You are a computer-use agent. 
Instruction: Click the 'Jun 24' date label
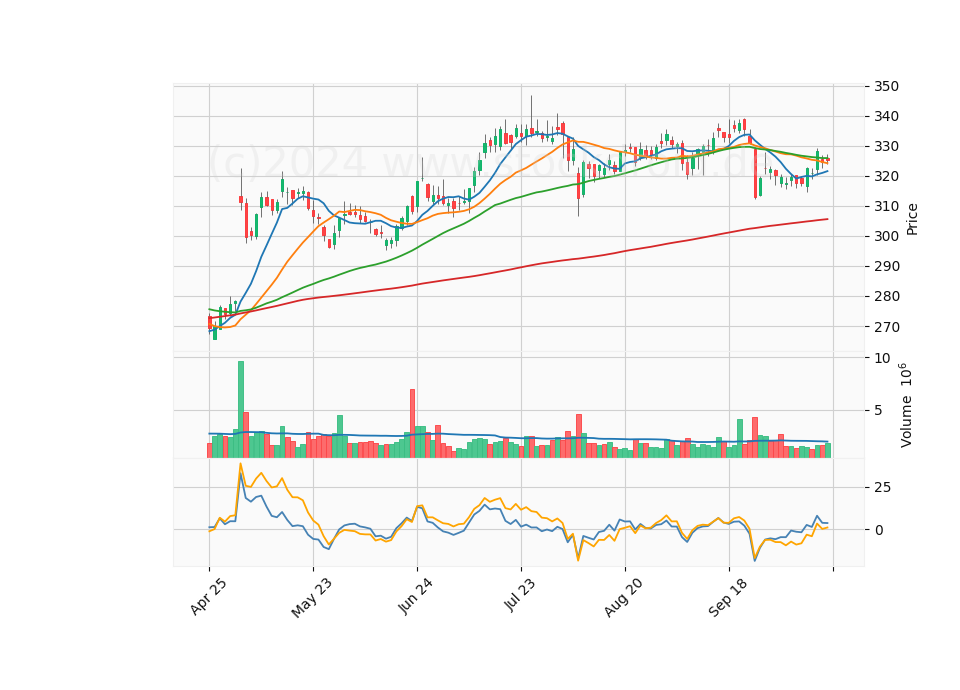pos(416,596)
